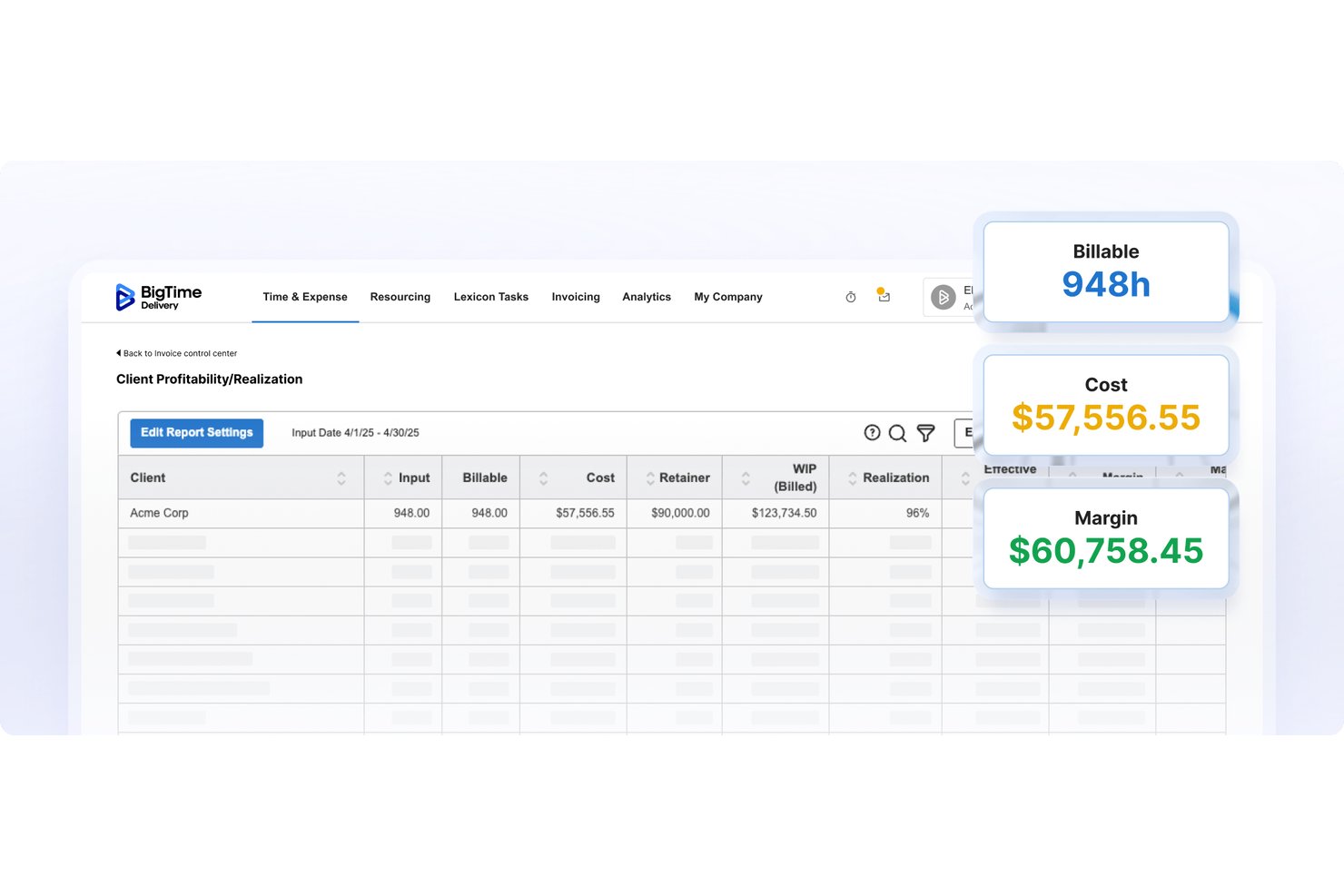The width and height of the screenshot is (1344, 896).
Task: Click sort arrows beside Retainer header
Action: pyautogui.click(x=650, y=478)
